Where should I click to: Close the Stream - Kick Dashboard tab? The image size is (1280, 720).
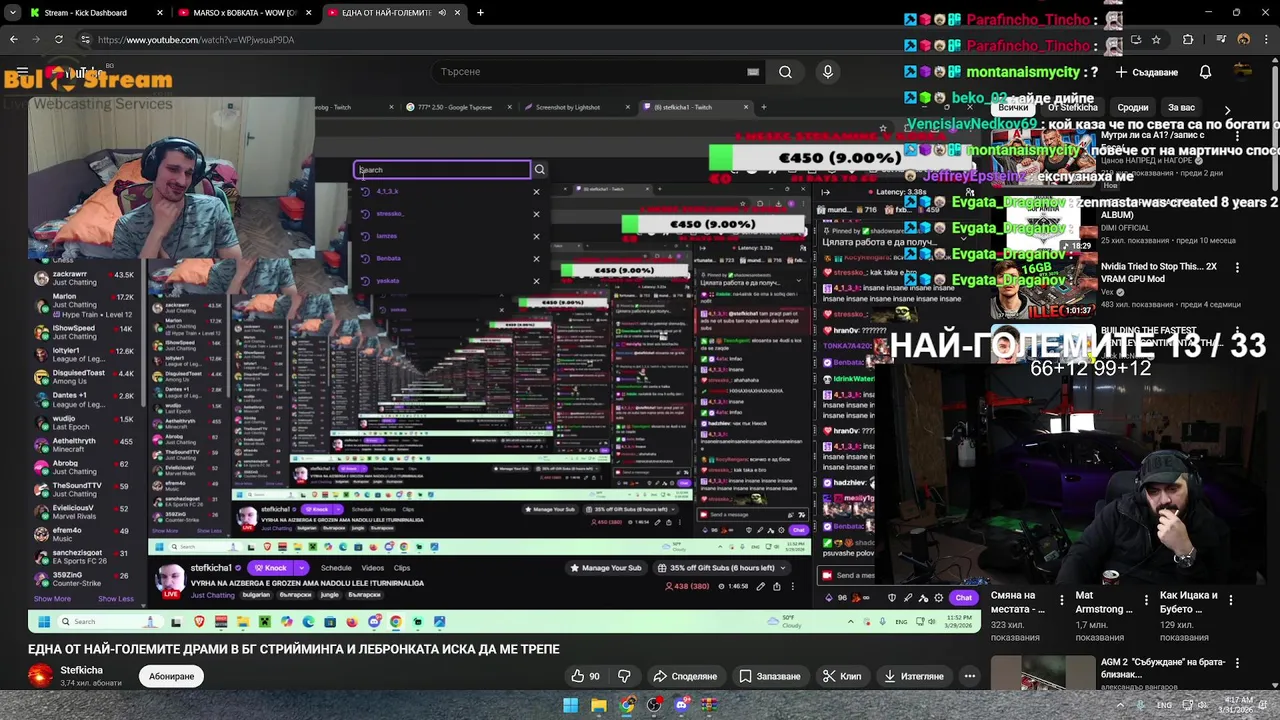click(160, 13)
